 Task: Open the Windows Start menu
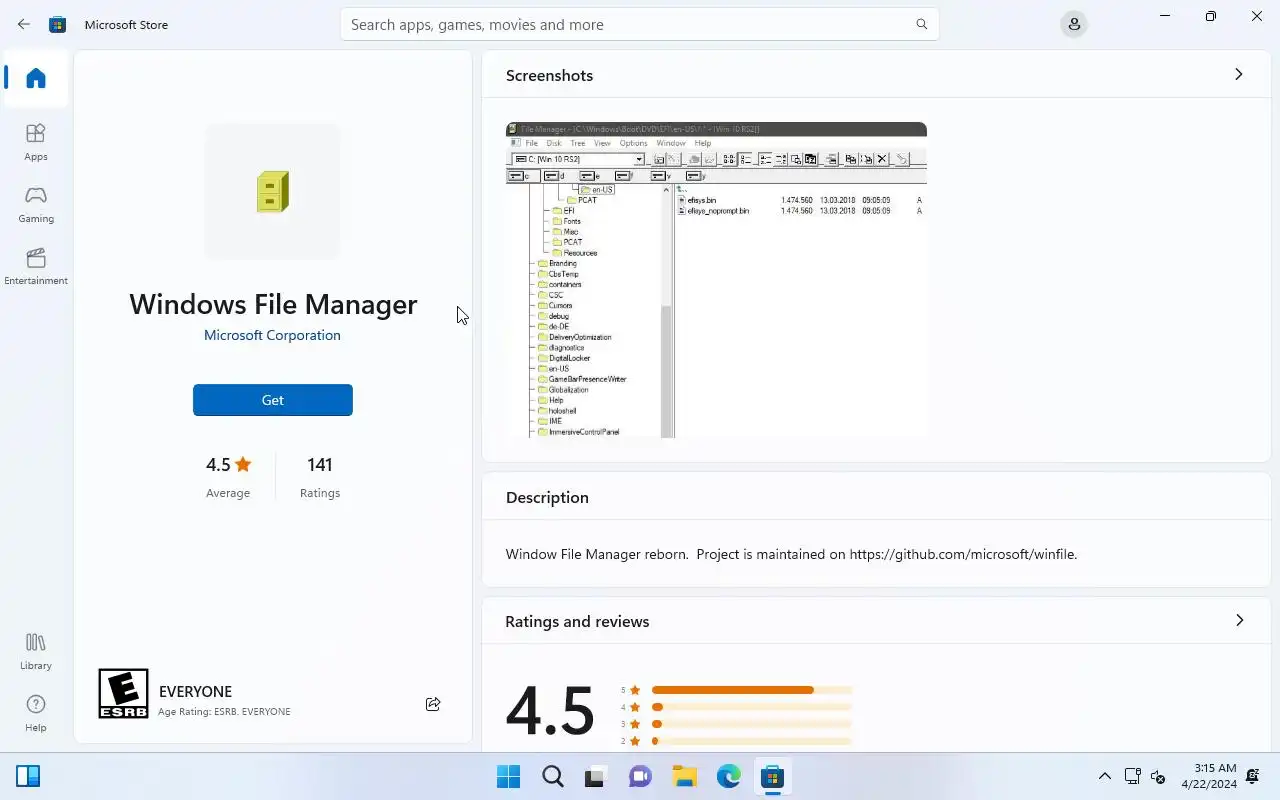pyautogui.click(x=508, y=776)
